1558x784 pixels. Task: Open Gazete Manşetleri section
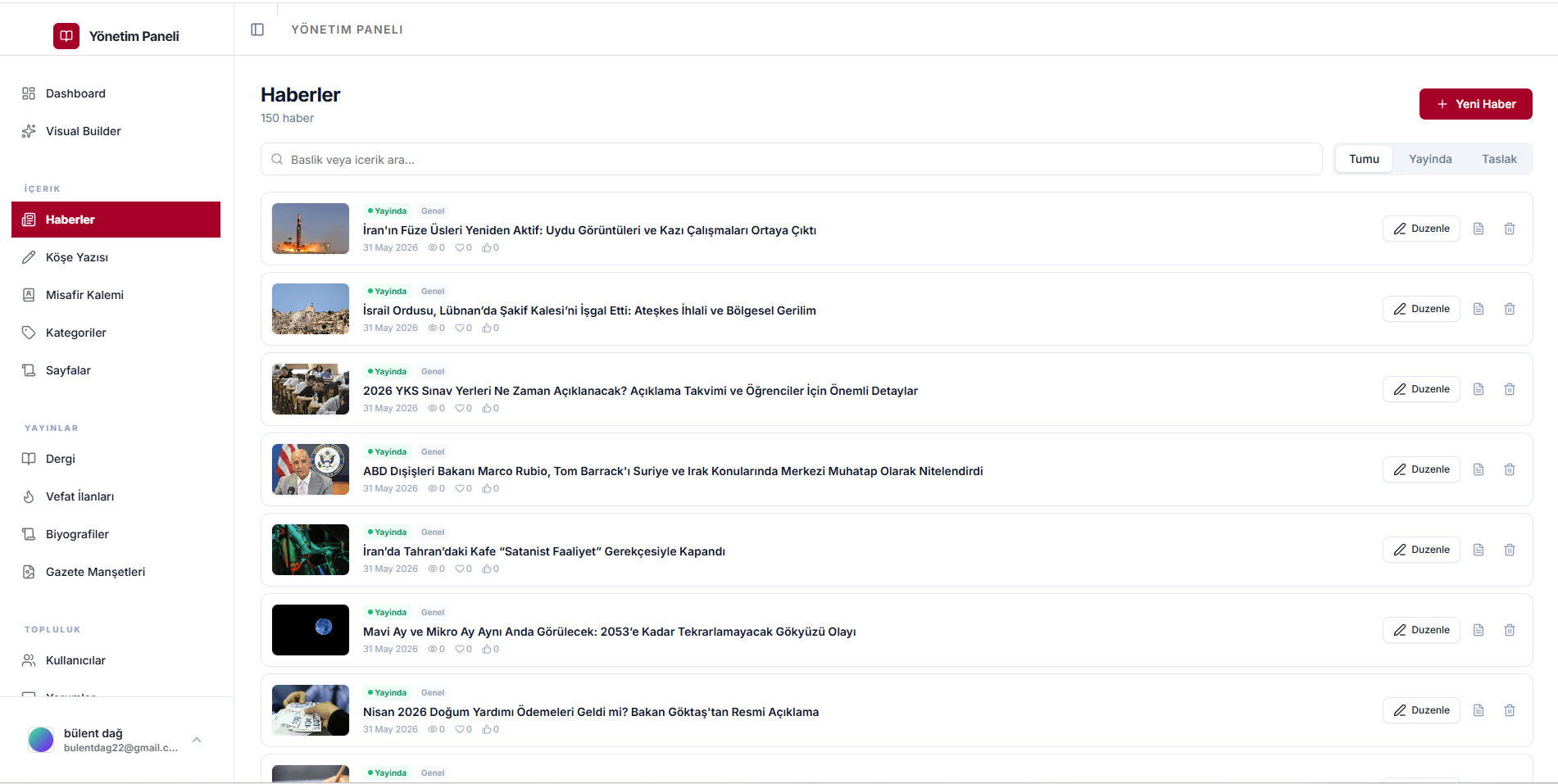[x=116, y=572]
